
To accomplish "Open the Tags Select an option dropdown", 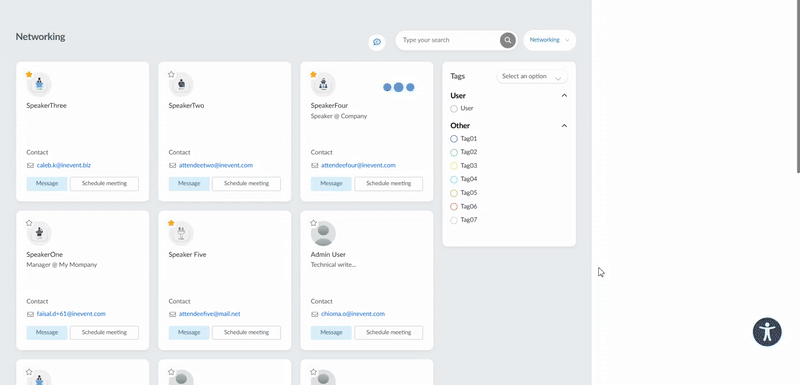I will tap(532, 76).
